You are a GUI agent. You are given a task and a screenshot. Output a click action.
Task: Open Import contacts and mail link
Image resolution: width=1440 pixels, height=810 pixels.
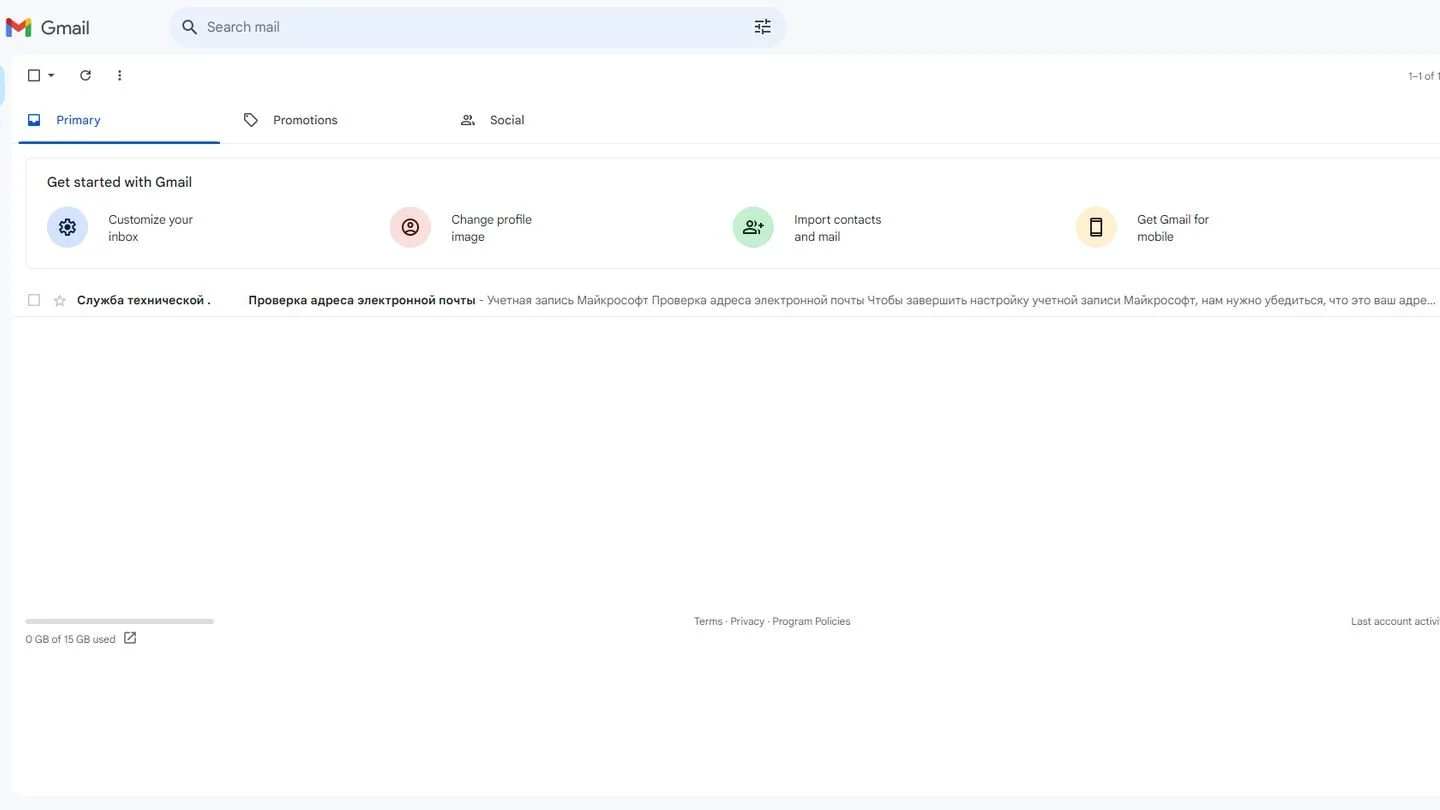point(837,228)
